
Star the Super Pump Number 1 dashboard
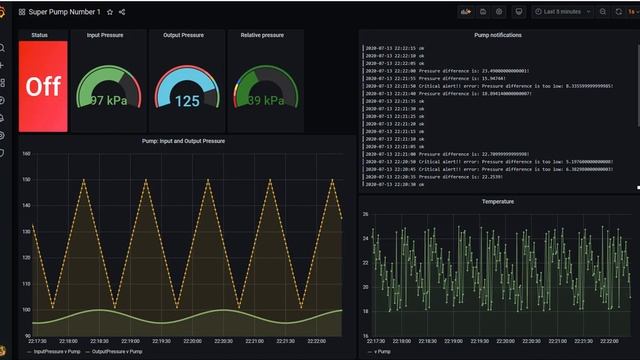110,12
